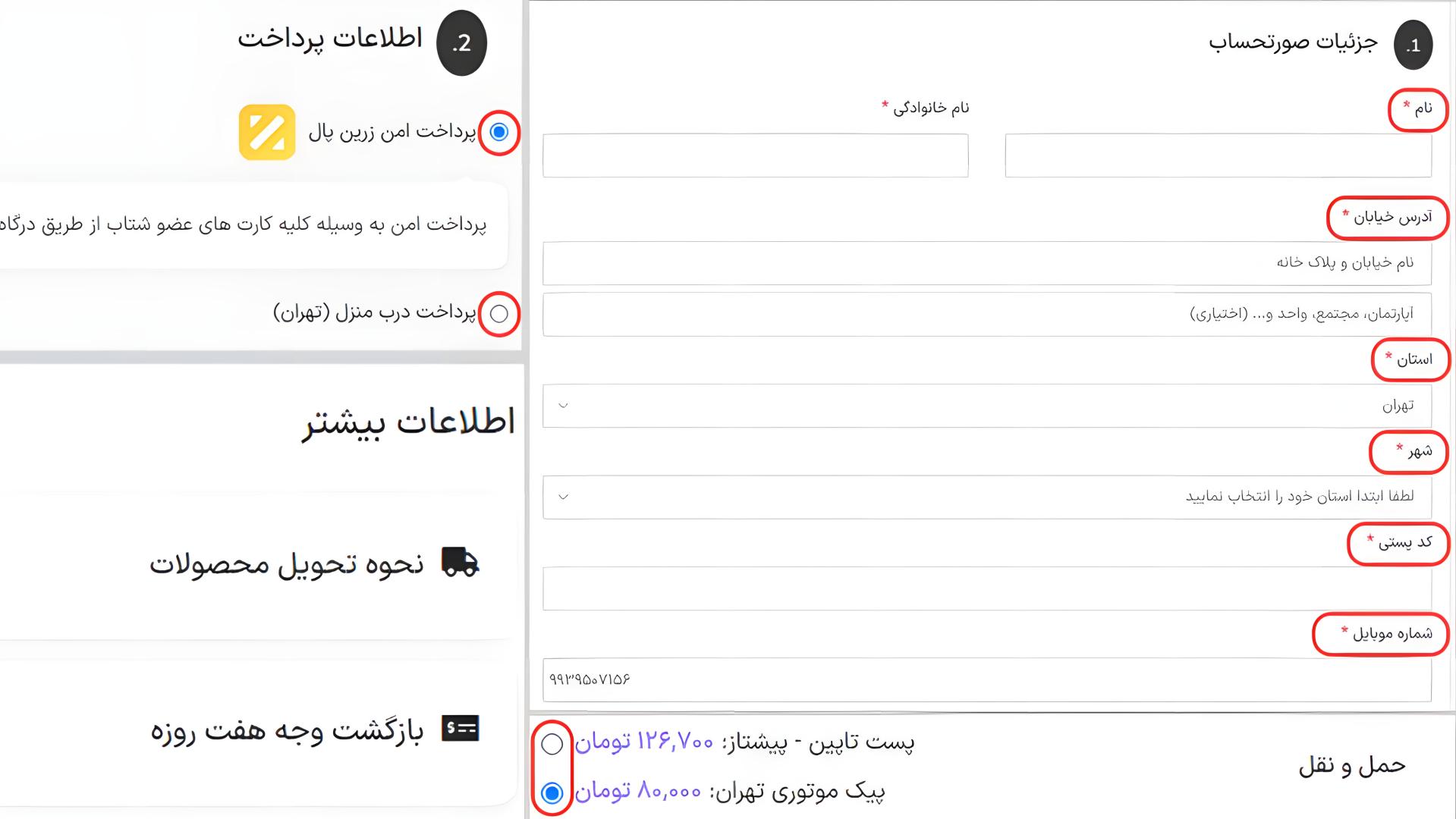Click into the first name input field
Image resolution: width=1456 pixels, height=819 pixels.
point(1219,155)
